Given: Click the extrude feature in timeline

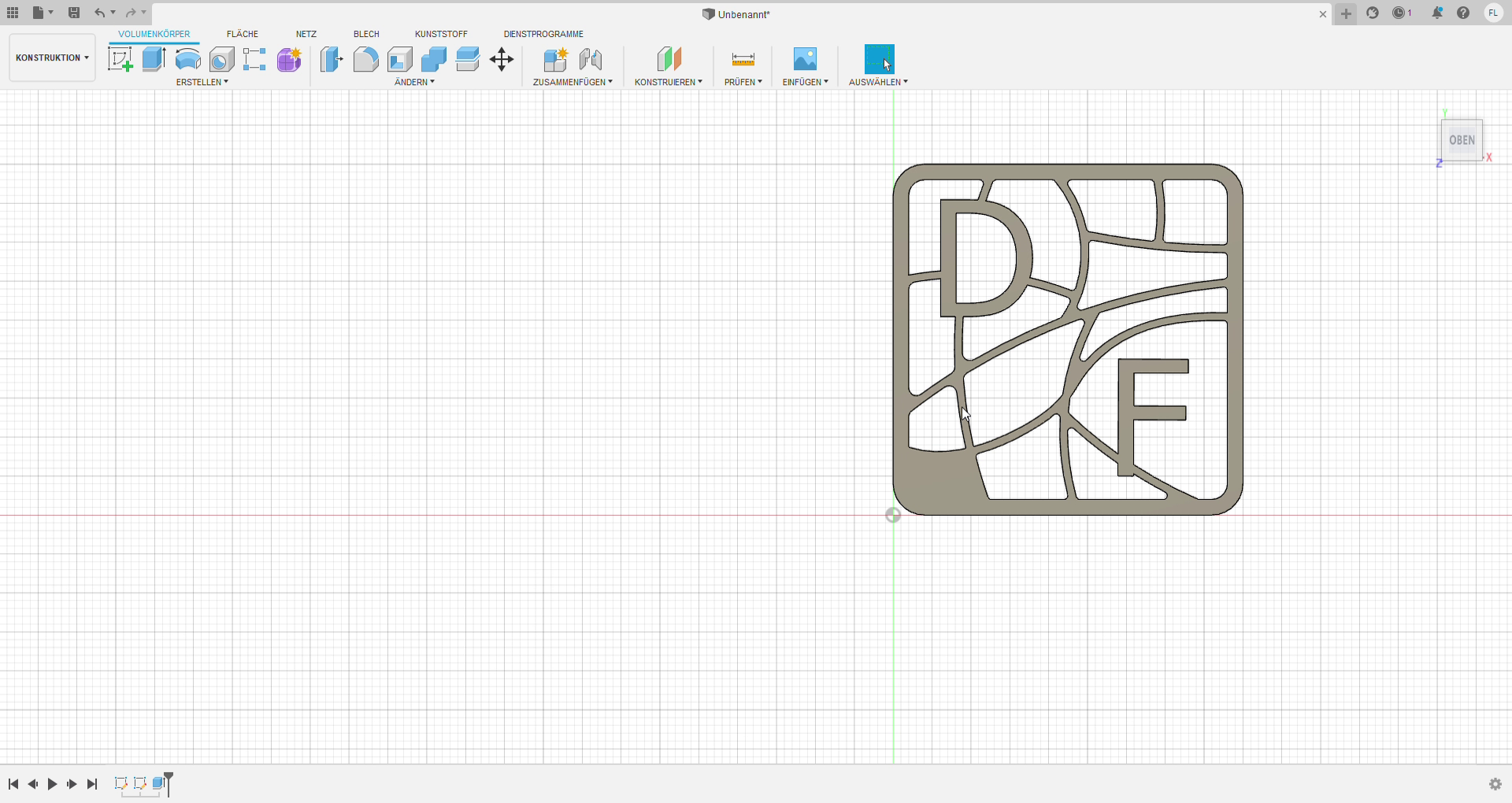Looking at the screenshot, I should click(x=158, y=783).
